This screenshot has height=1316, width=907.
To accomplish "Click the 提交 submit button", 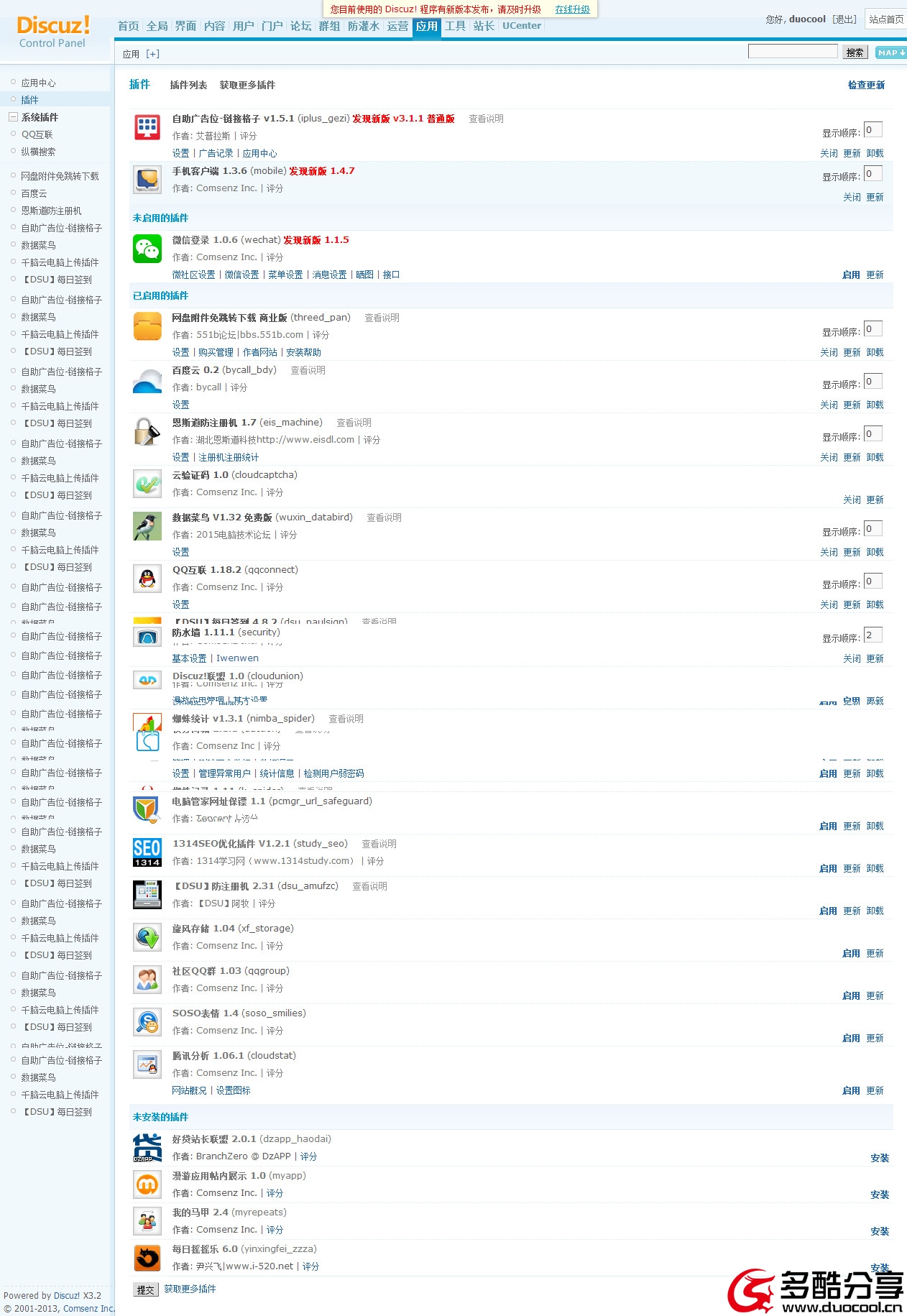I will pos(146,1290).
